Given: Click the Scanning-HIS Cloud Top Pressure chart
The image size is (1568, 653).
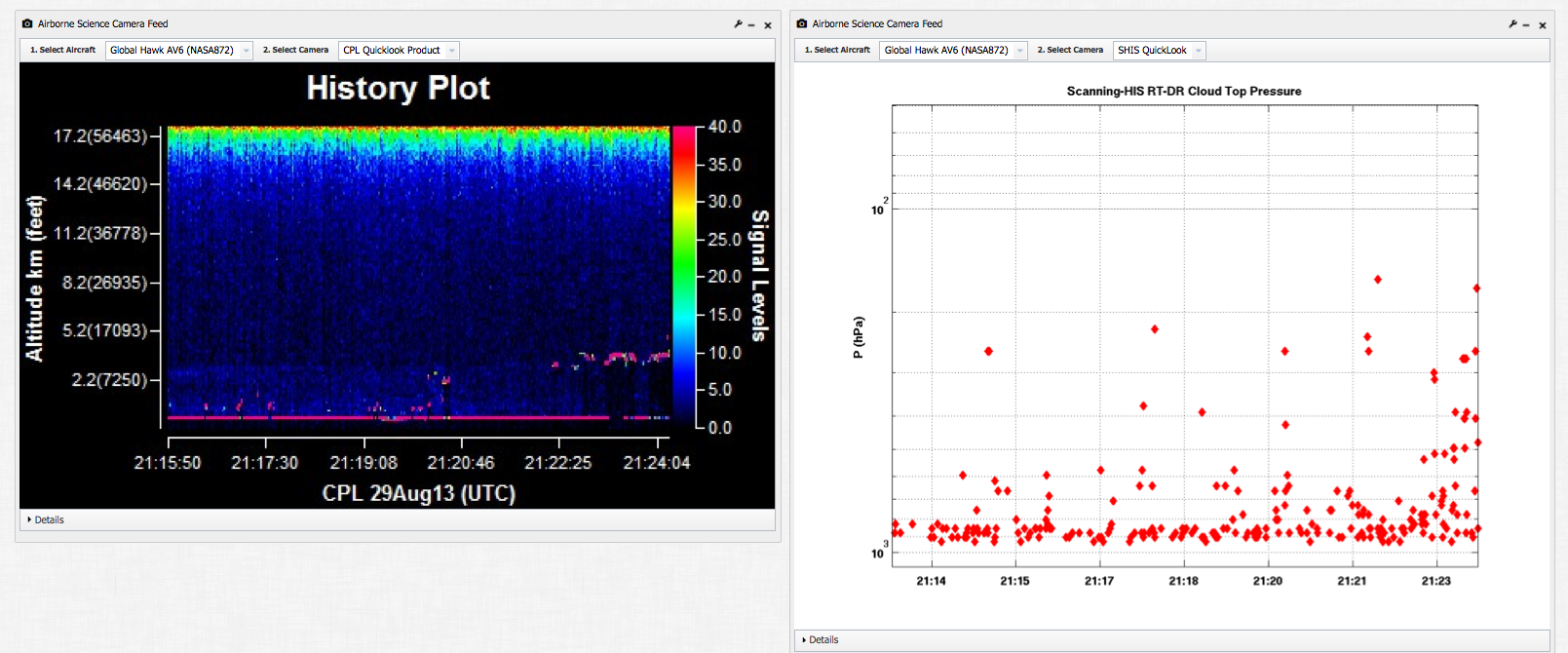Looking at the screenshot, I should point(1184,336).
